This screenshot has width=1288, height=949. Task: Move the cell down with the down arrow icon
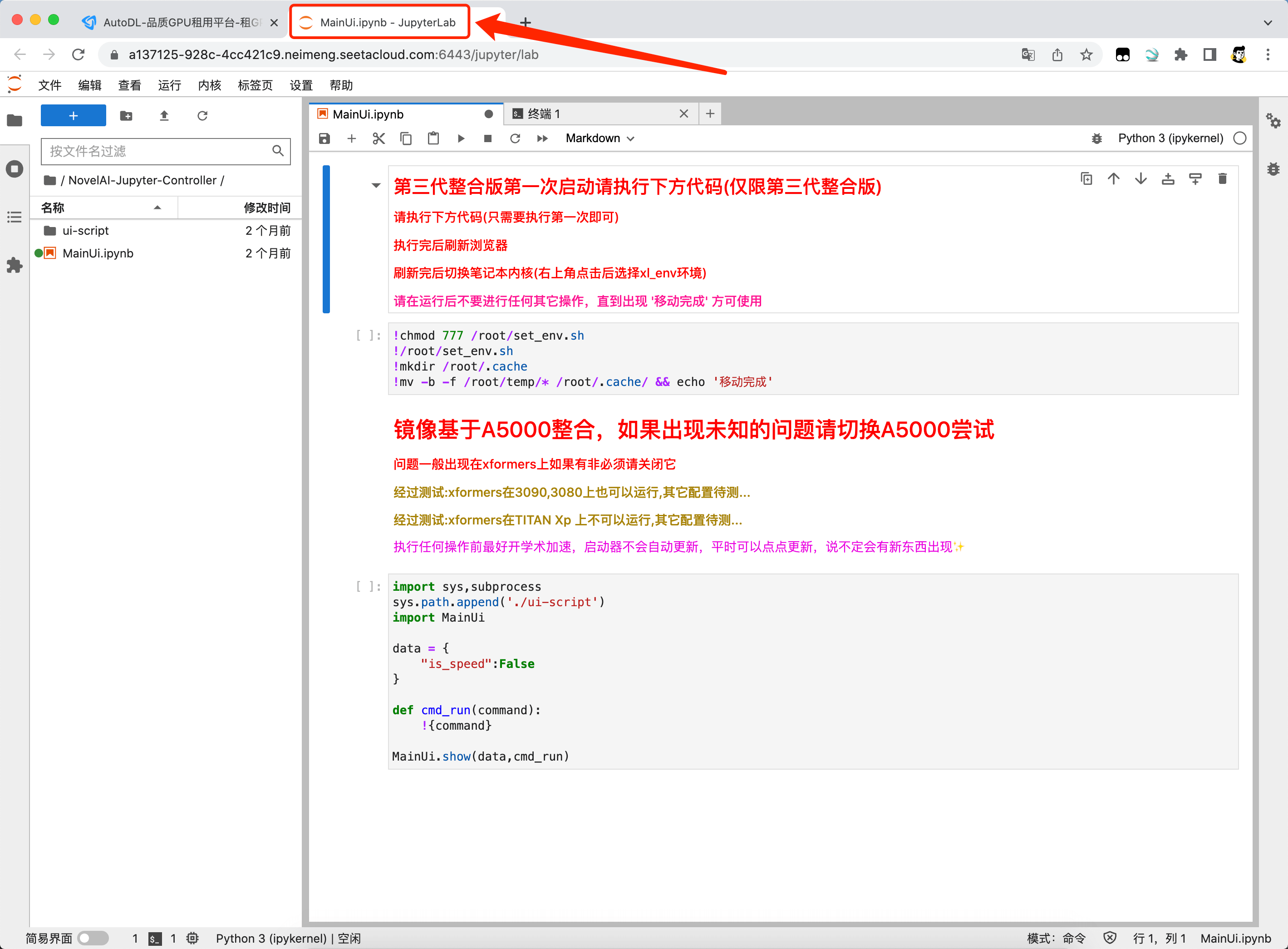tap(1141, 179)
